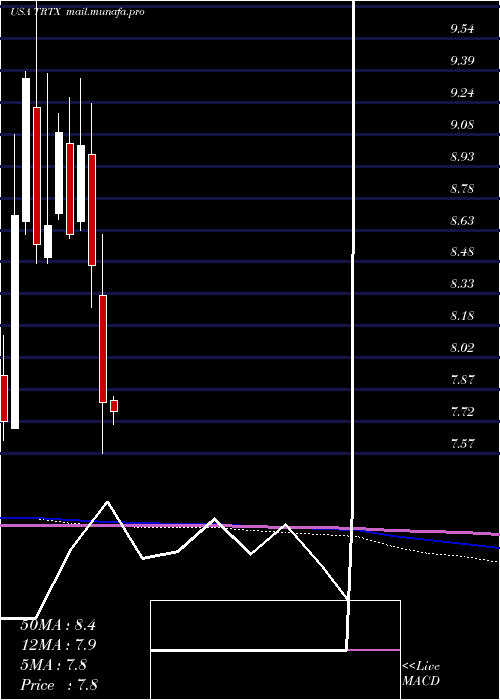Click the '5MA : 7.8' readout
Screen dimensions: 500x700
[x=53, y=665]
